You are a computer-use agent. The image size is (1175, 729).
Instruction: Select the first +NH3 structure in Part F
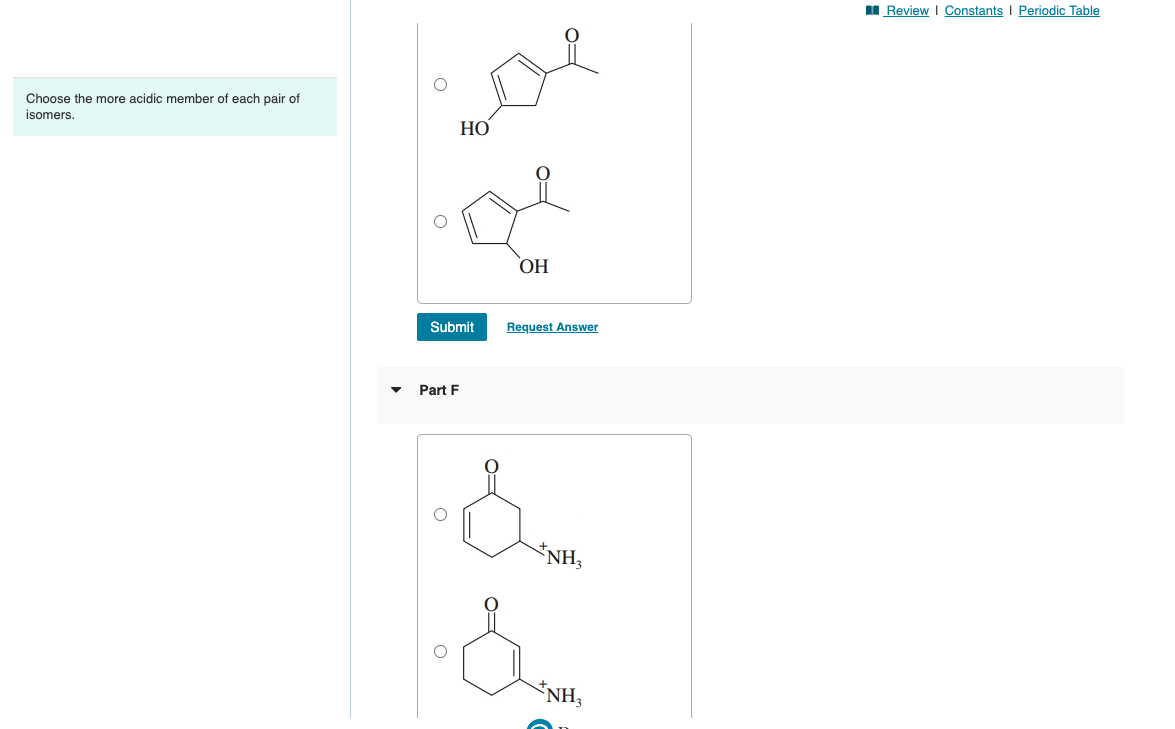pos(440,512)
